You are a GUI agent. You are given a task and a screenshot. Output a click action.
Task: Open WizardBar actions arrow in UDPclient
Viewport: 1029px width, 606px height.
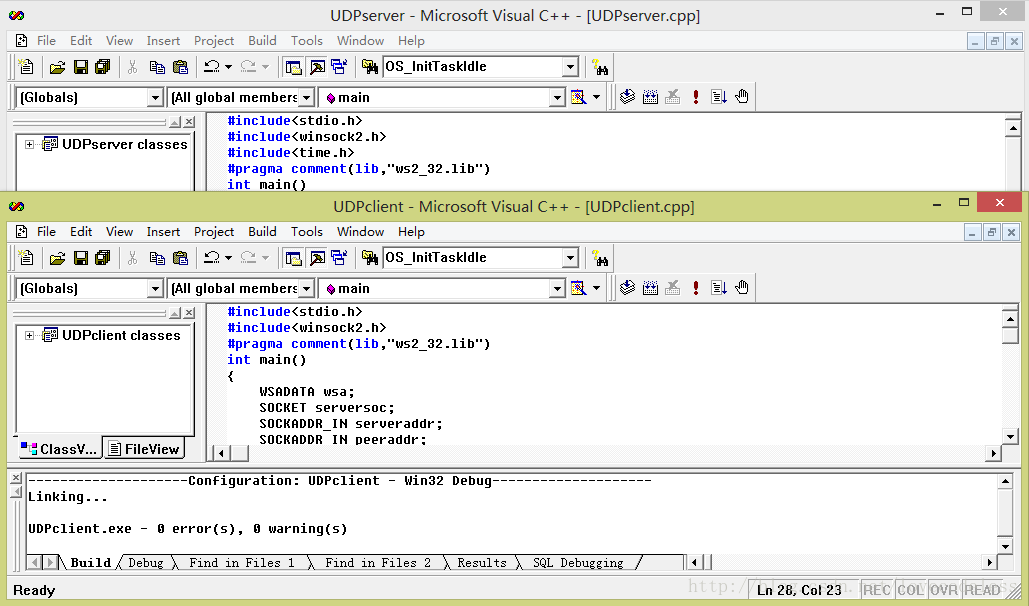click(x=596, y=288)
